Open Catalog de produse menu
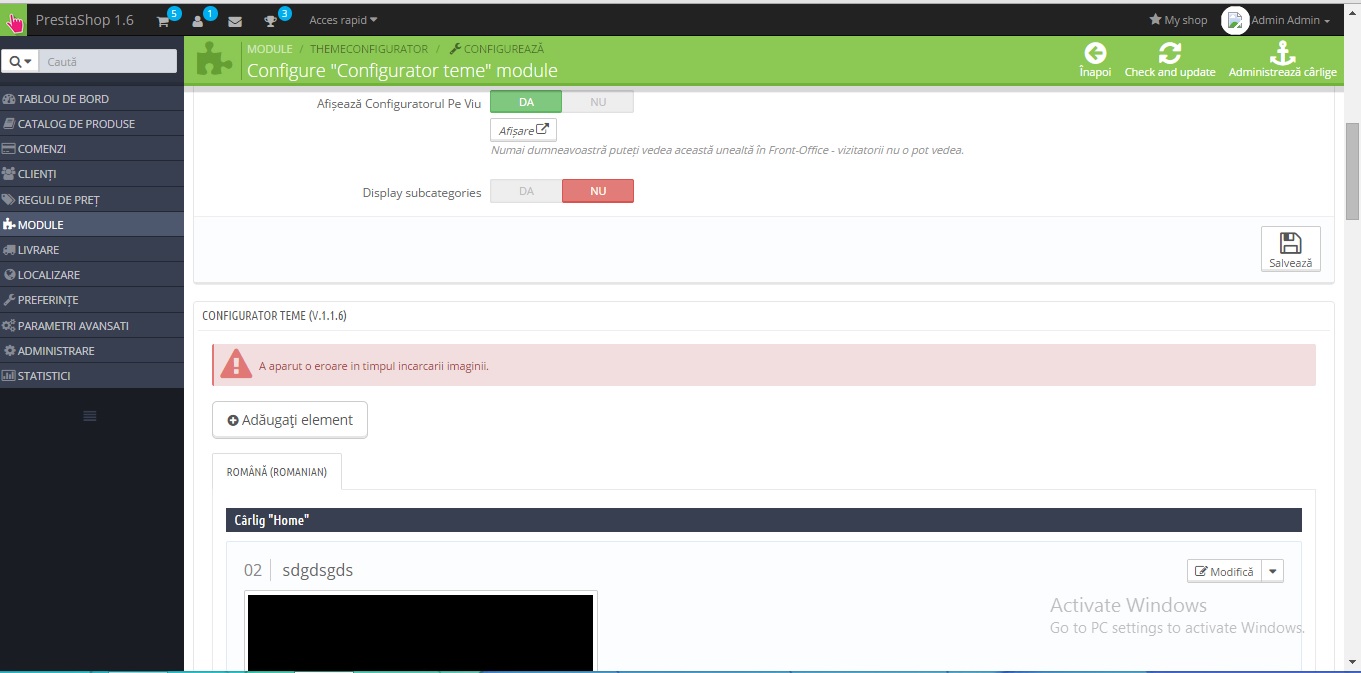 91,124
